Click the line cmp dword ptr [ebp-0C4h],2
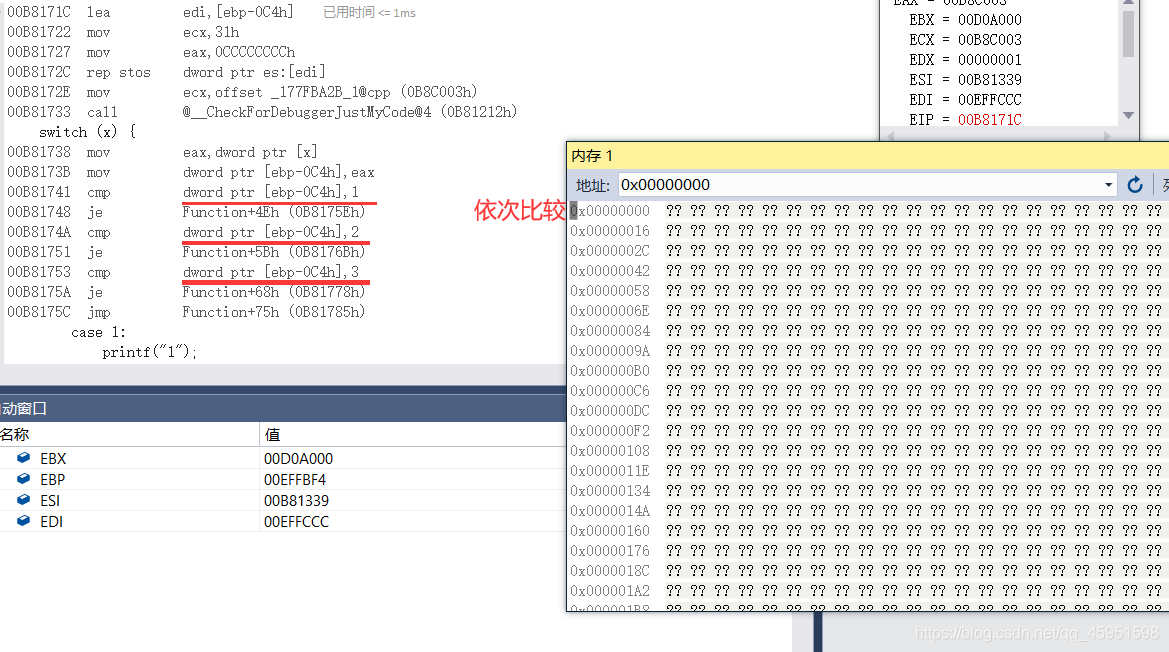The image size is (1169, 652). pos(183,232)
